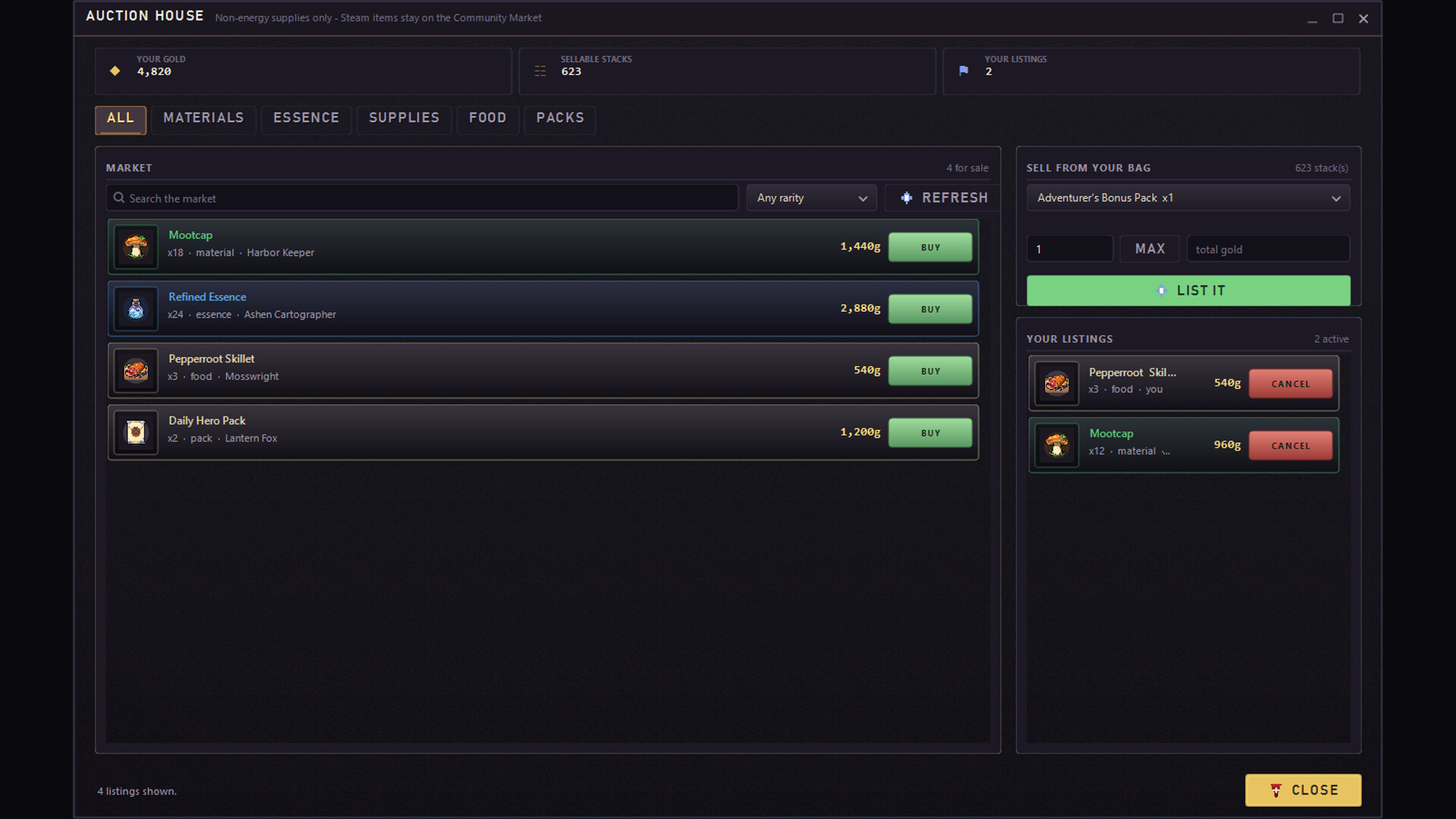Image resolution: width=1456 pixels, height=819 pixels.
Task: Maximize the Auction House window
Action: click(x=1338, y=18)
